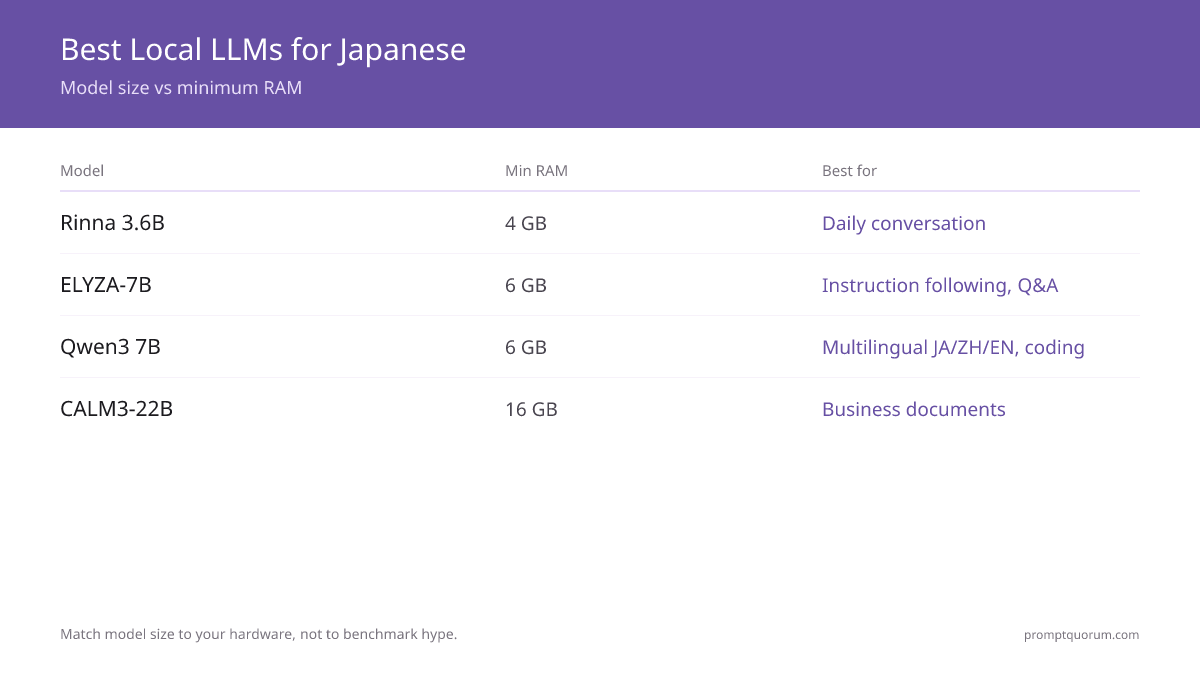1200x675 pixels.
Task: Select the 'Qwen3 7B' model cell
Action: point(110,347)
